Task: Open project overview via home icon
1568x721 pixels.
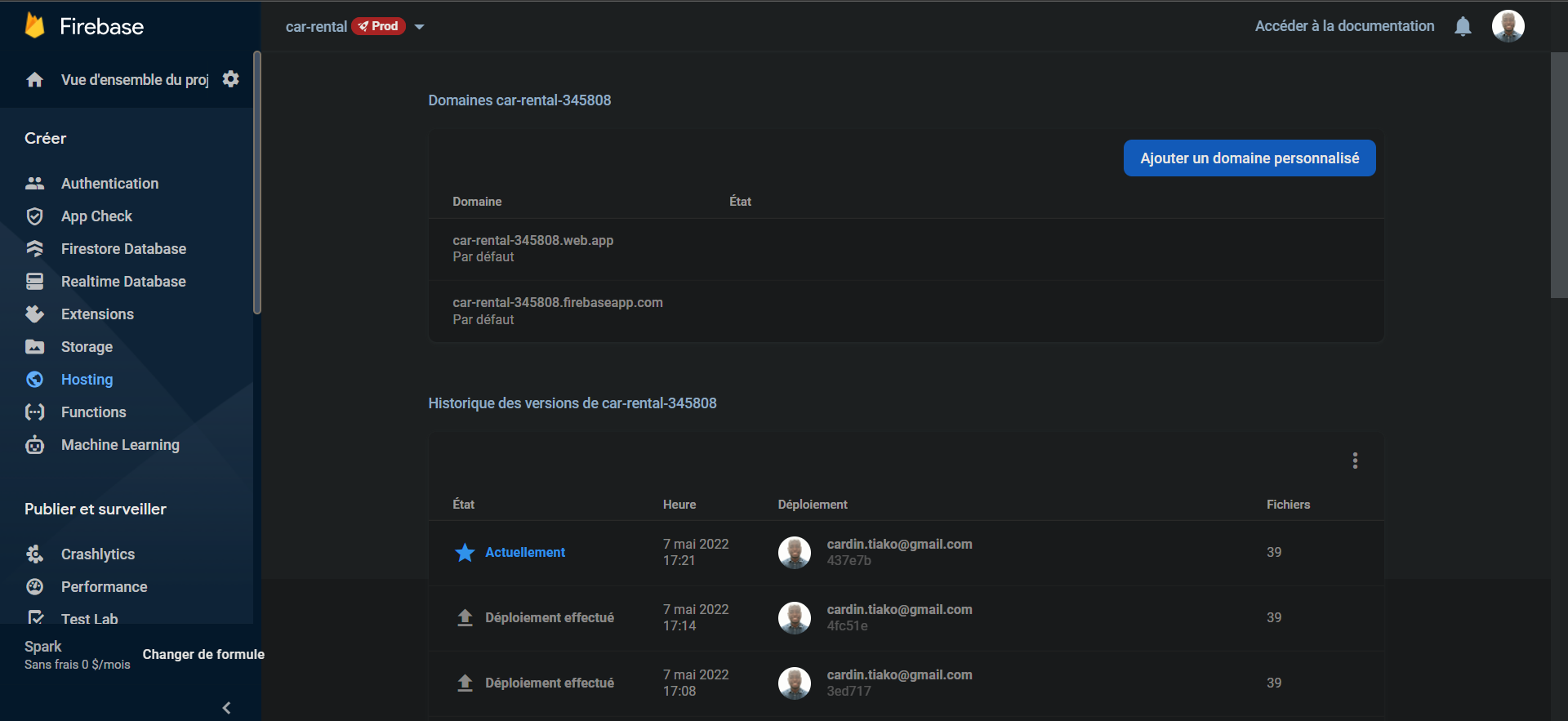Action: (x=34, y=79)
